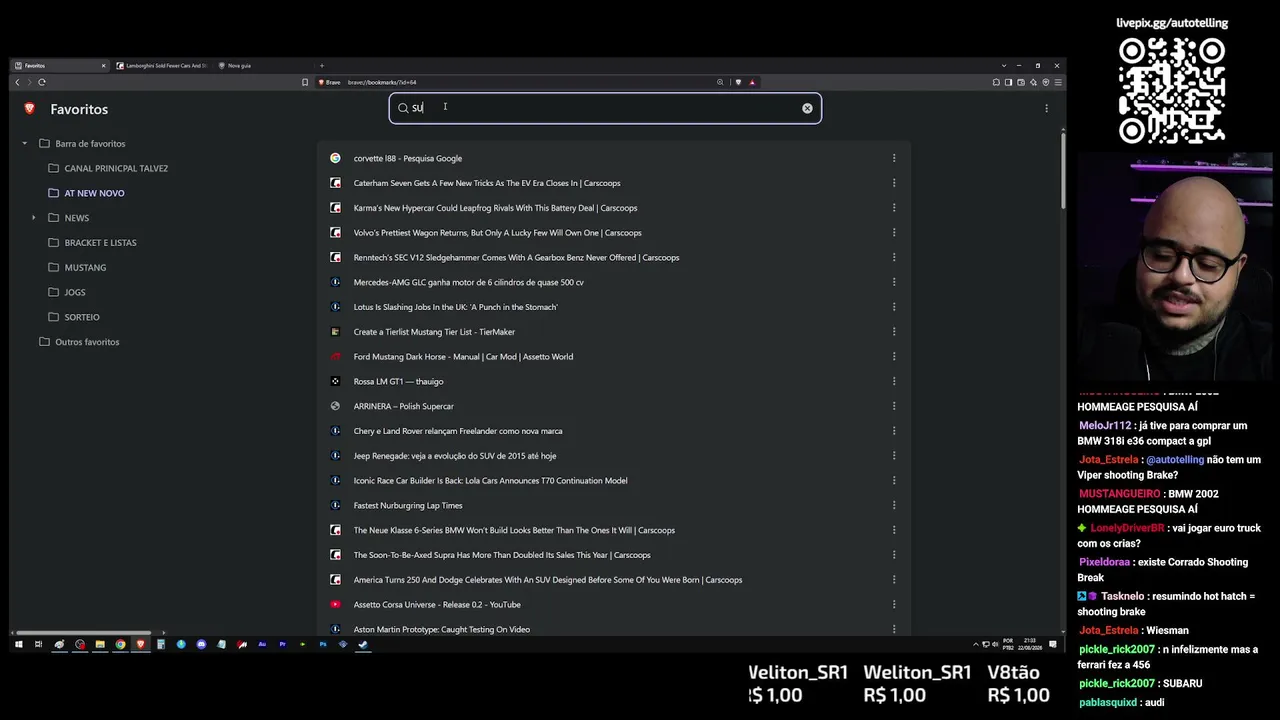
Task: Open more actions for Tierlist Mustang bookmark
Action: [x=894, y=332]
